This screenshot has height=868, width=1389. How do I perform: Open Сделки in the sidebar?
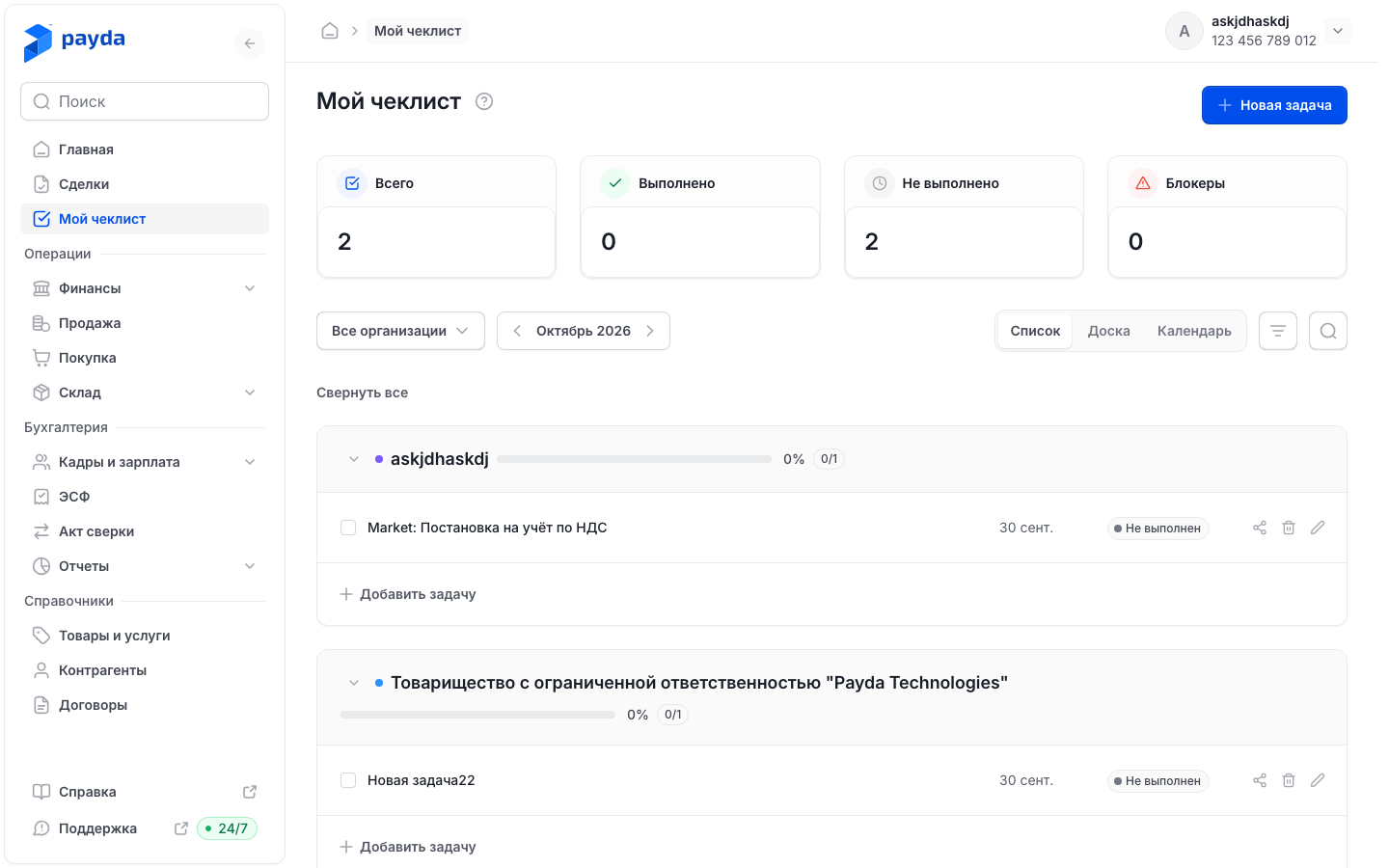145,184
